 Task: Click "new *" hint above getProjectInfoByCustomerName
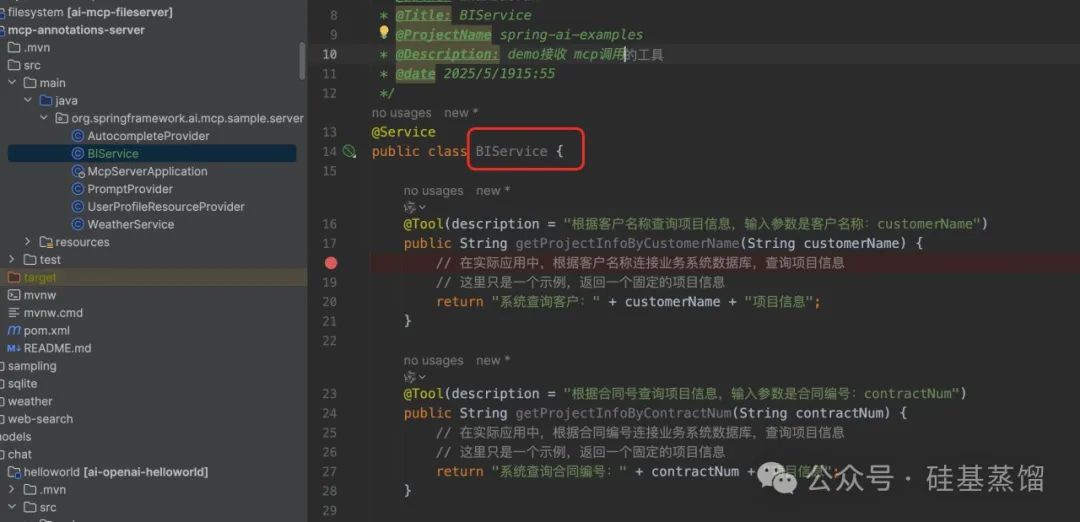point(492,191)
